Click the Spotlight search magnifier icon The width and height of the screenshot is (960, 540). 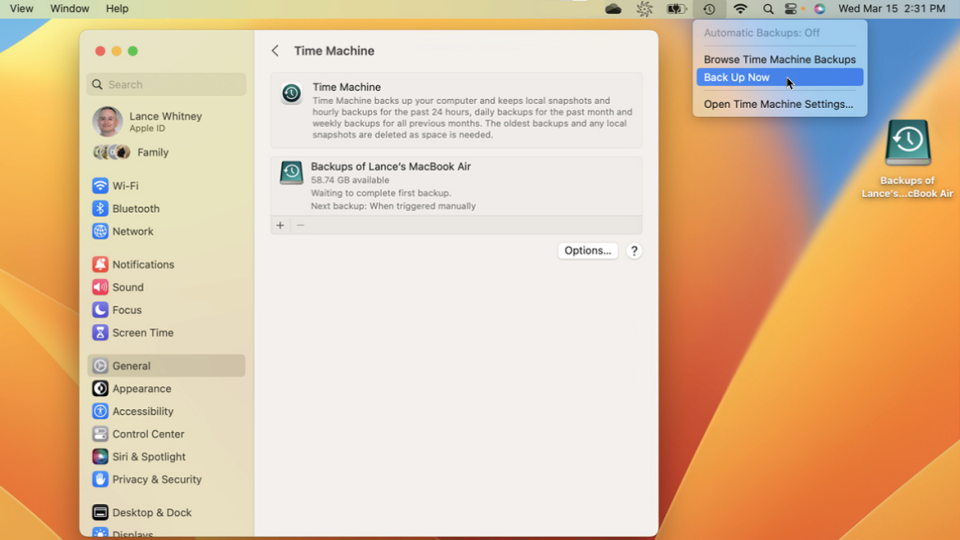pos(768,9)
